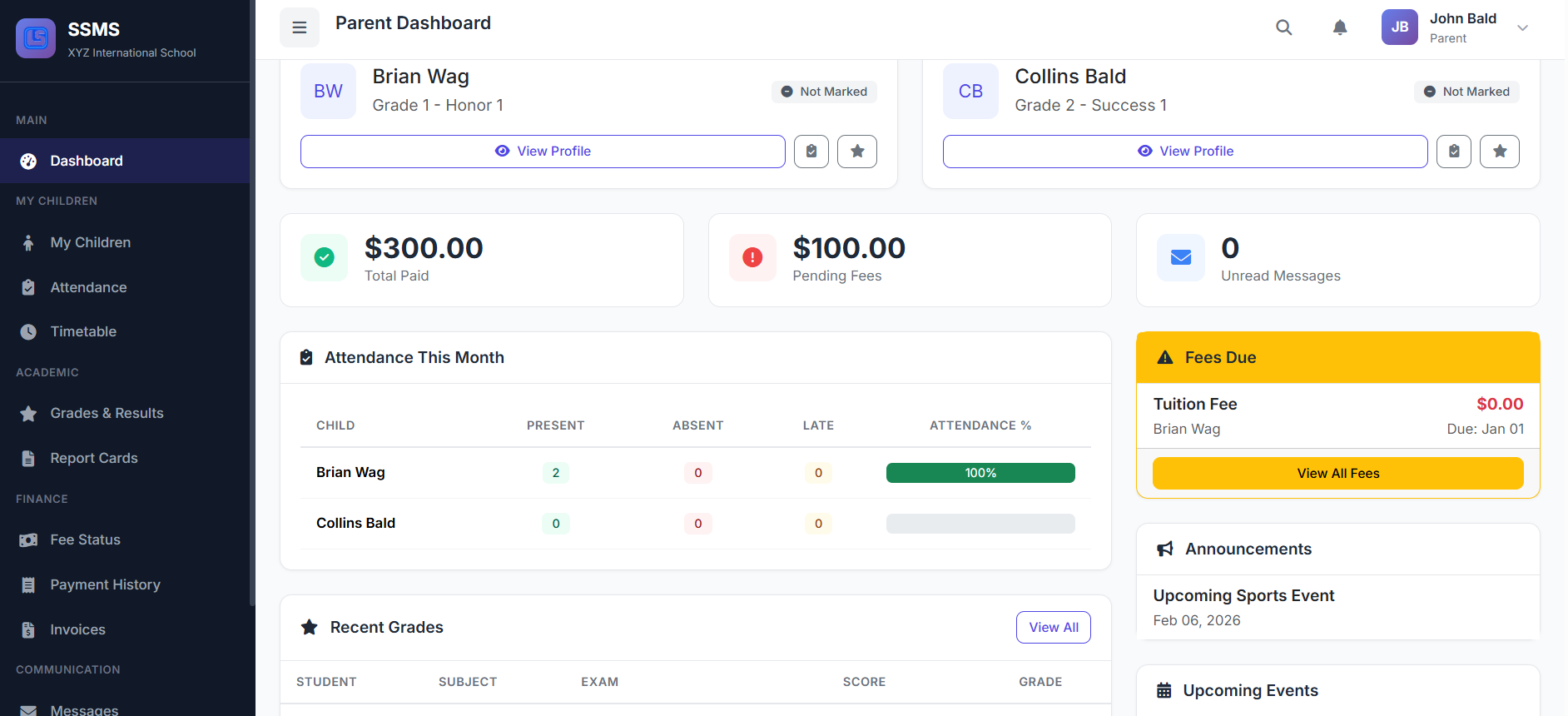The height and width of the screenshot is (716, 1568).
Task: Open the JB profile avatar menu
Action: pyautogui.click(x=1400, y=27)
